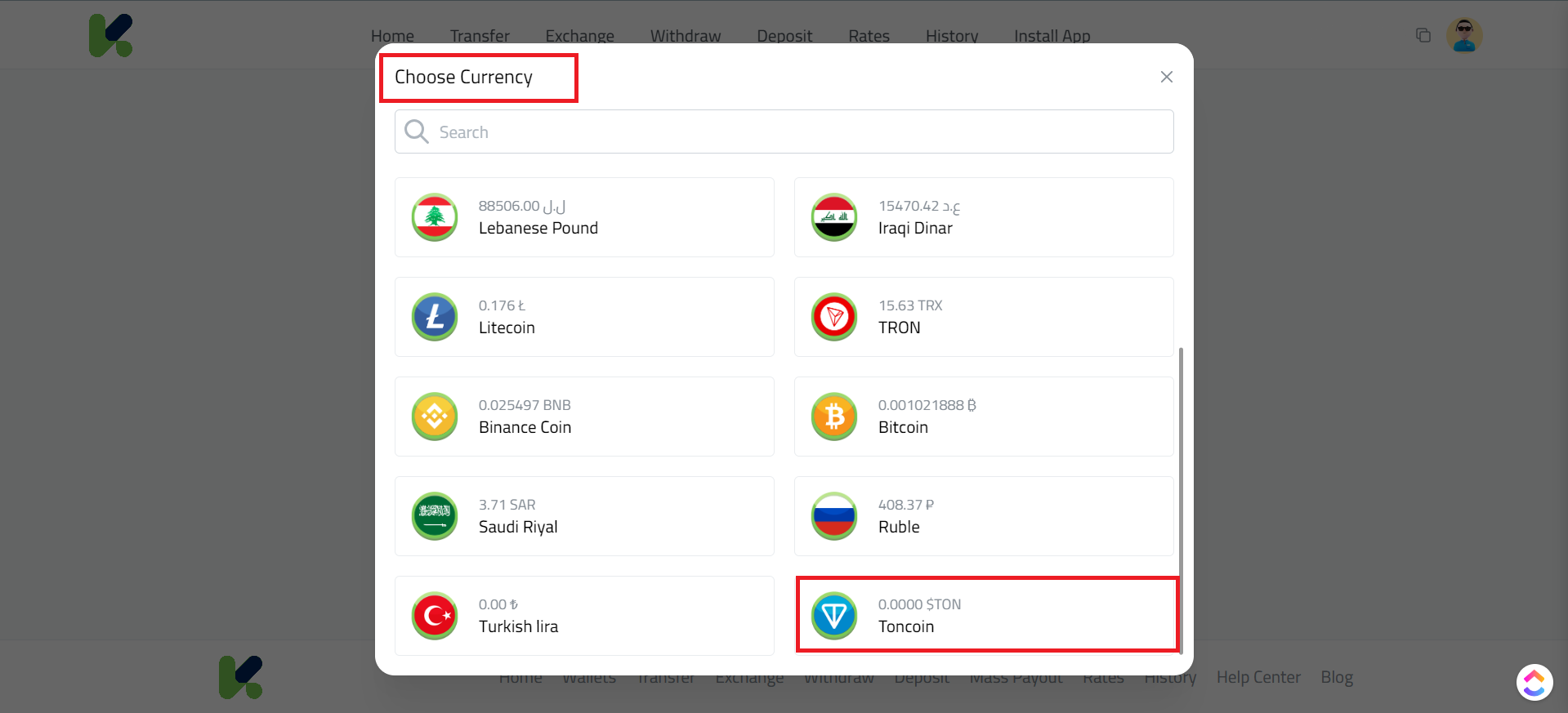This screenshot has width=1568, height=713.
Task: Click the copy icon beside avatar
Action: [x=1423, y=35]
